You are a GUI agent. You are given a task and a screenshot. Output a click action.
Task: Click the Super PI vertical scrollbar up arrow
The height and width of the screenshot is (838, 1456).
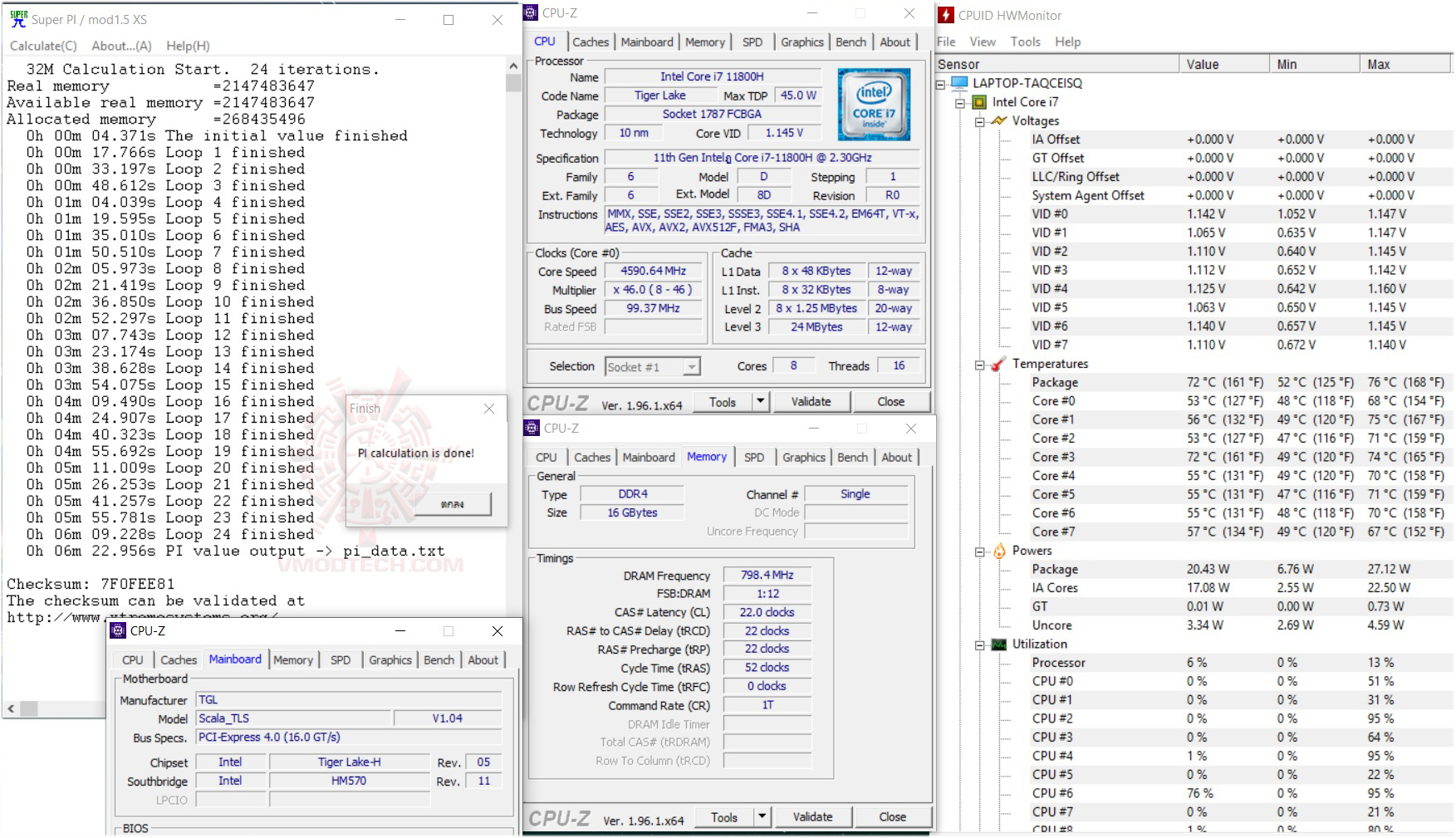tap(513, 66)
